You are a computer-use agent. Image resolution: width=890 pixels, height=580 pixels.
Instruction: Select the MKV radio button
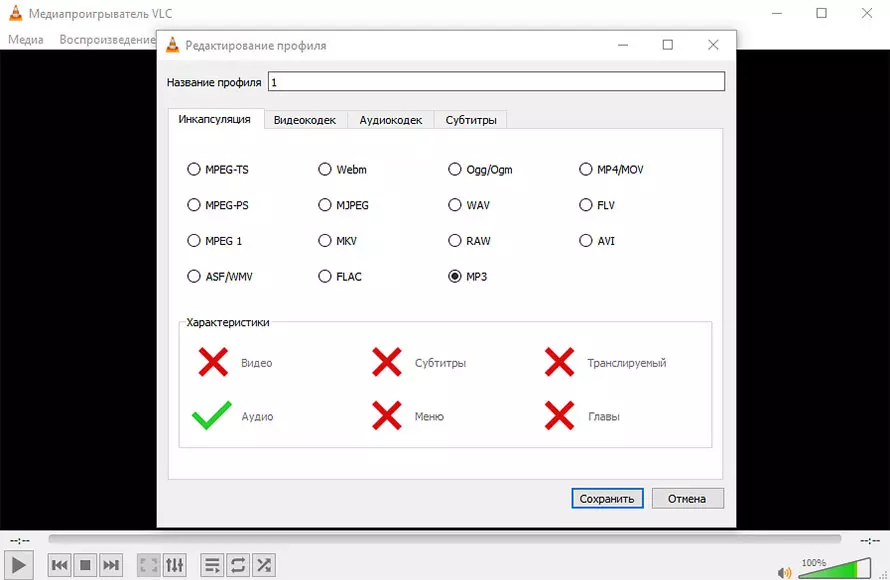324,241
